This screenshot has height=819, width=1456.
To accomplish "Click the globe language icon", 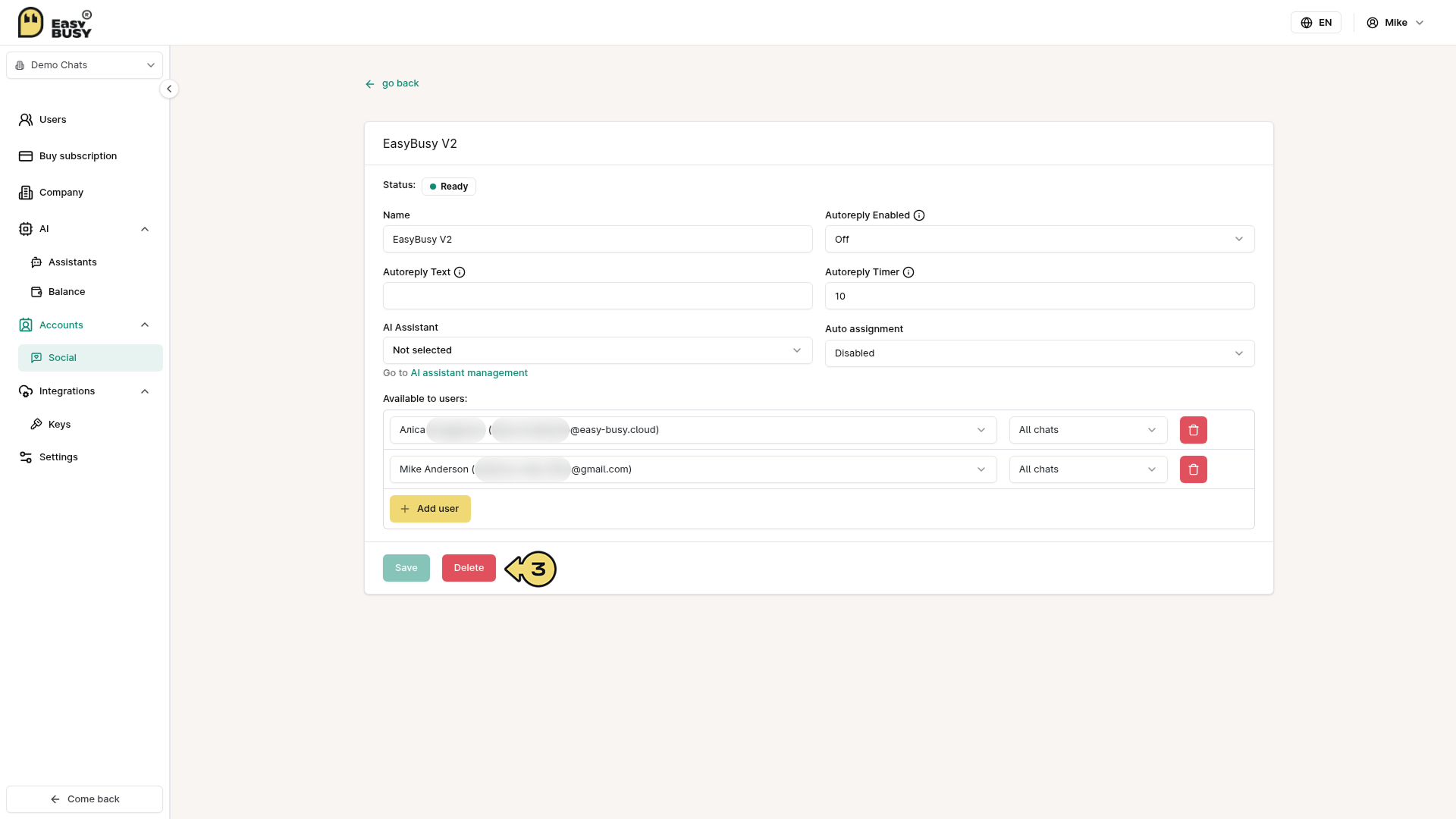I will point(1307,23).
